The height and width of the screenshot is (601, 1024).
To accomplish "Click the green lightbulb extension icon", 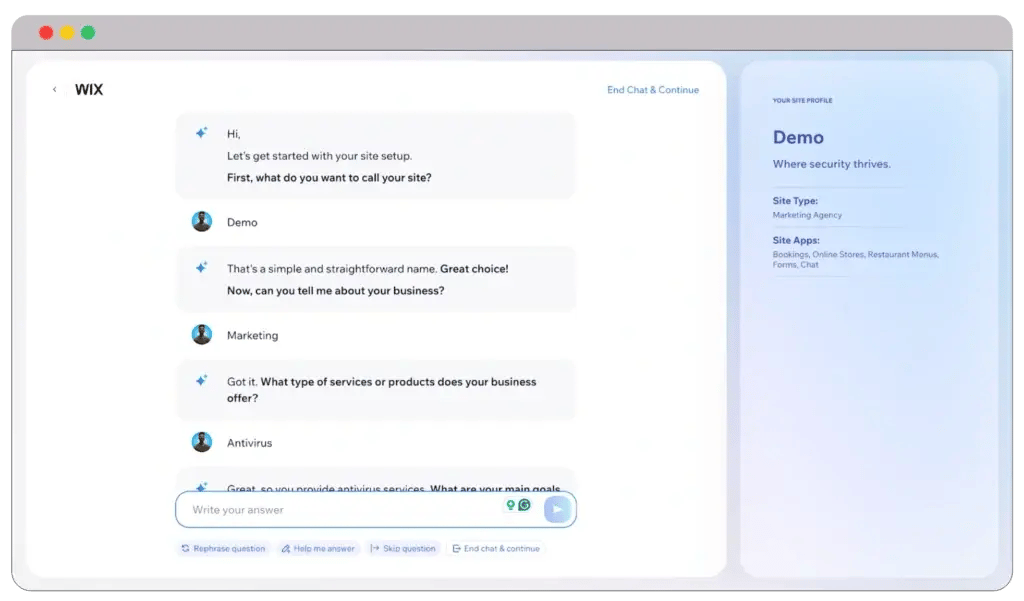I will pyautogui.click(x=511, y=505).
